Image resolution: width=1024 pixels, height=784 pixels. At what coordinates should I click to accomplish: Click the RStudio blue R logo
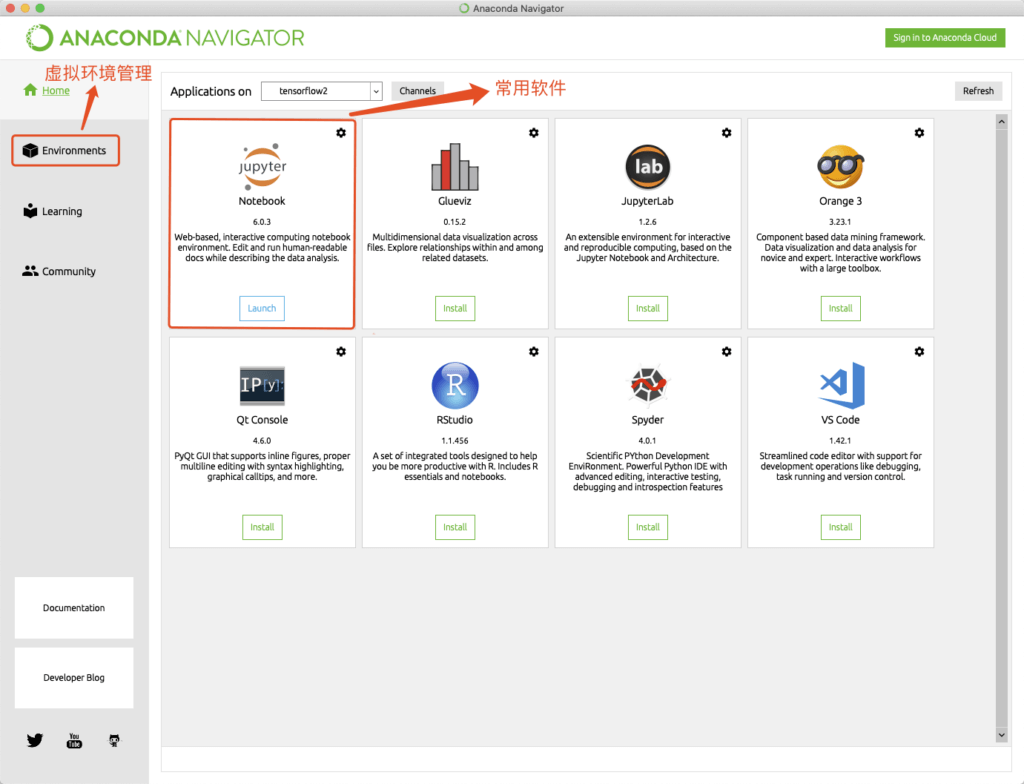coord(455,385)
